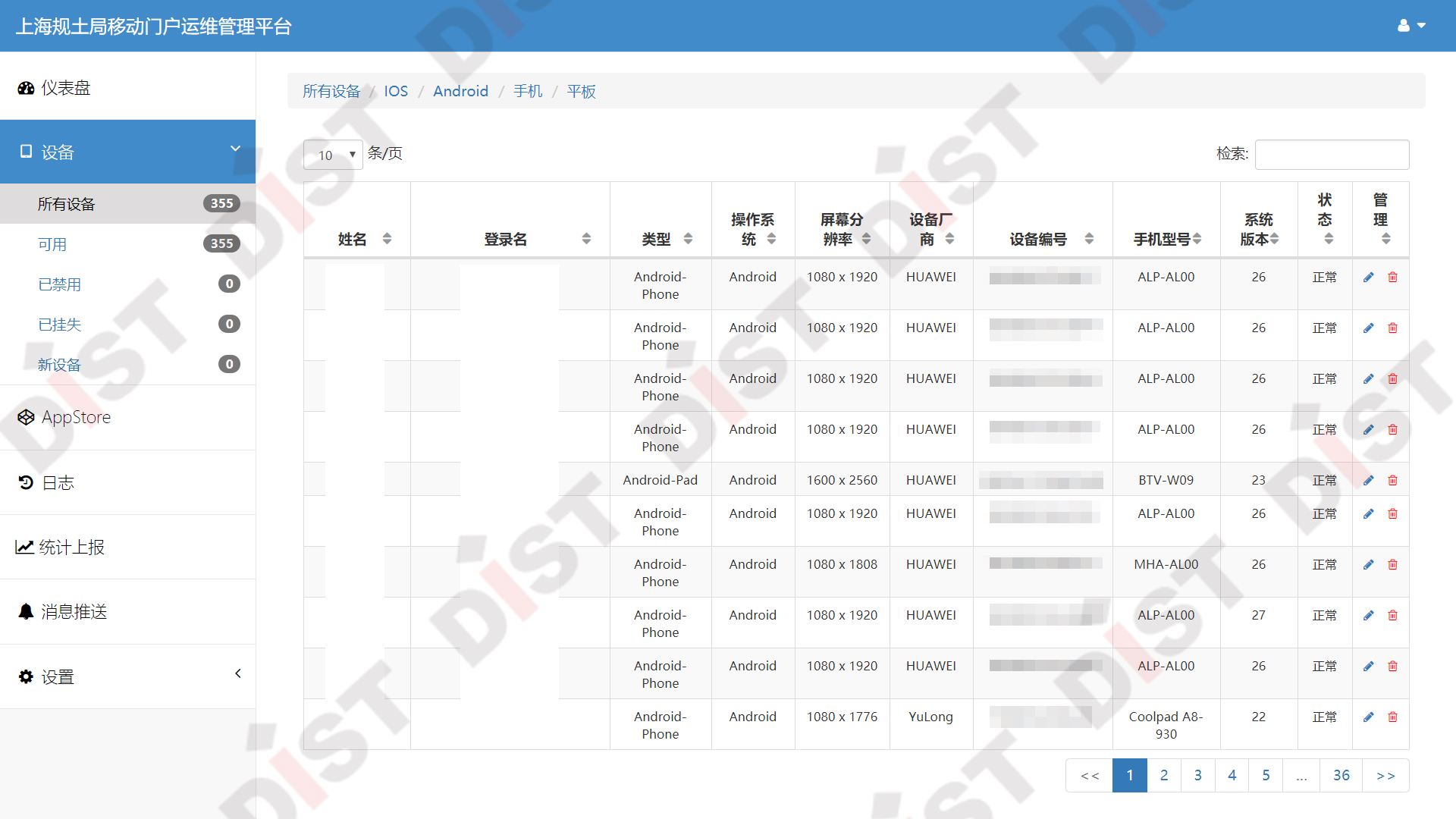Image resolution: width=1456 pixels, height=819 pixels.
Task: Go to page 36 in pagination
Action: click(1341, 775)
